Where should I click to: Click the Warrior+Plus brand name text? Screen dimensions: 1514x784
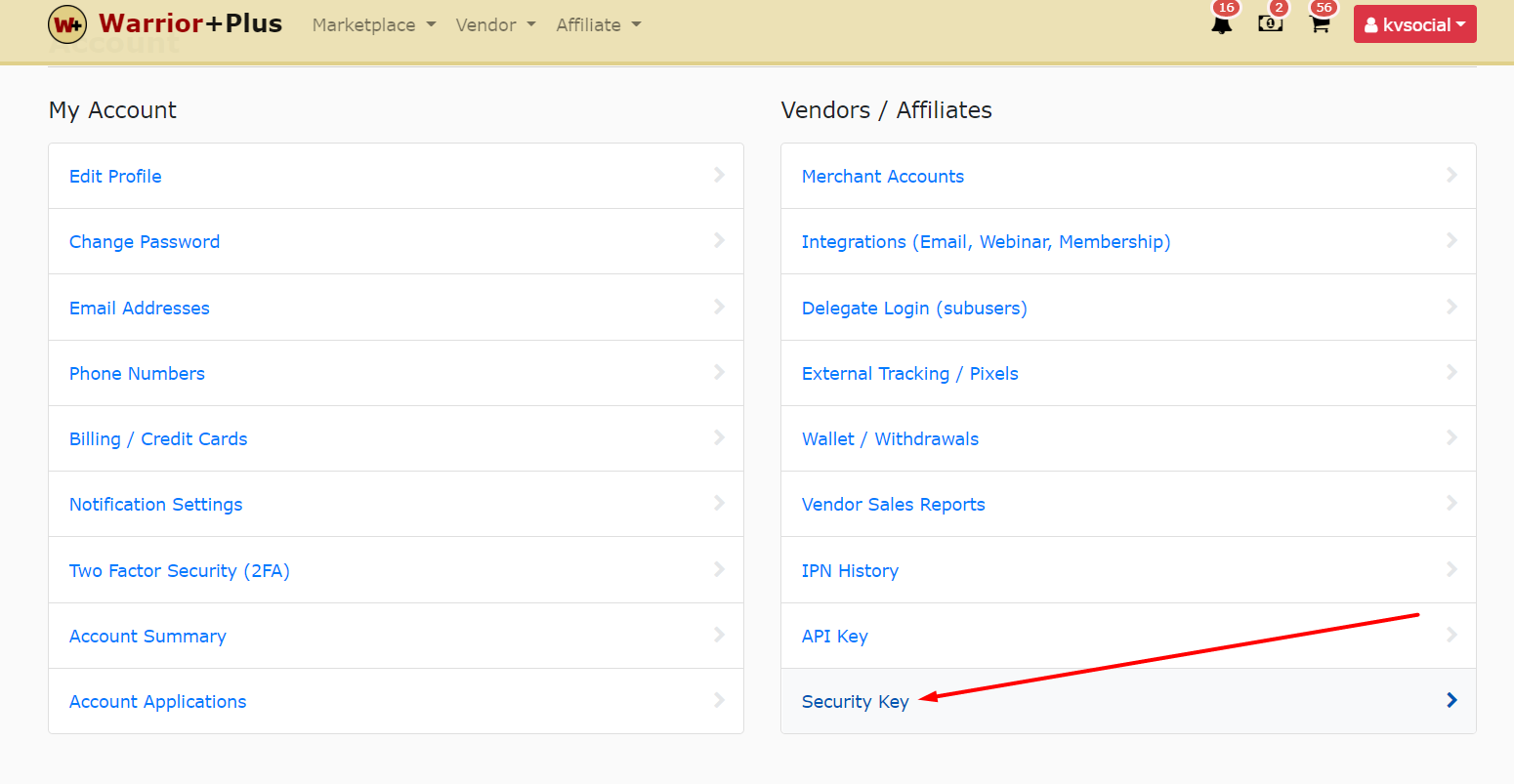[191, 23]
